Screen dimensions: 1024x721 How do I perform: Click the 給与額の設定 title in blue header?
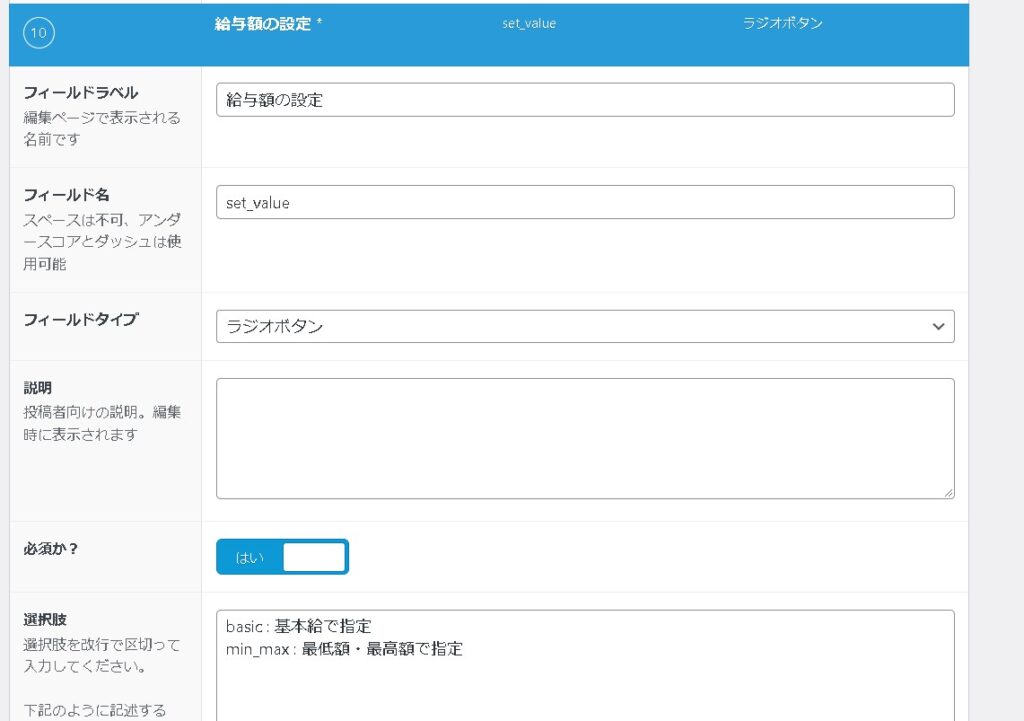tap(262, 23)
